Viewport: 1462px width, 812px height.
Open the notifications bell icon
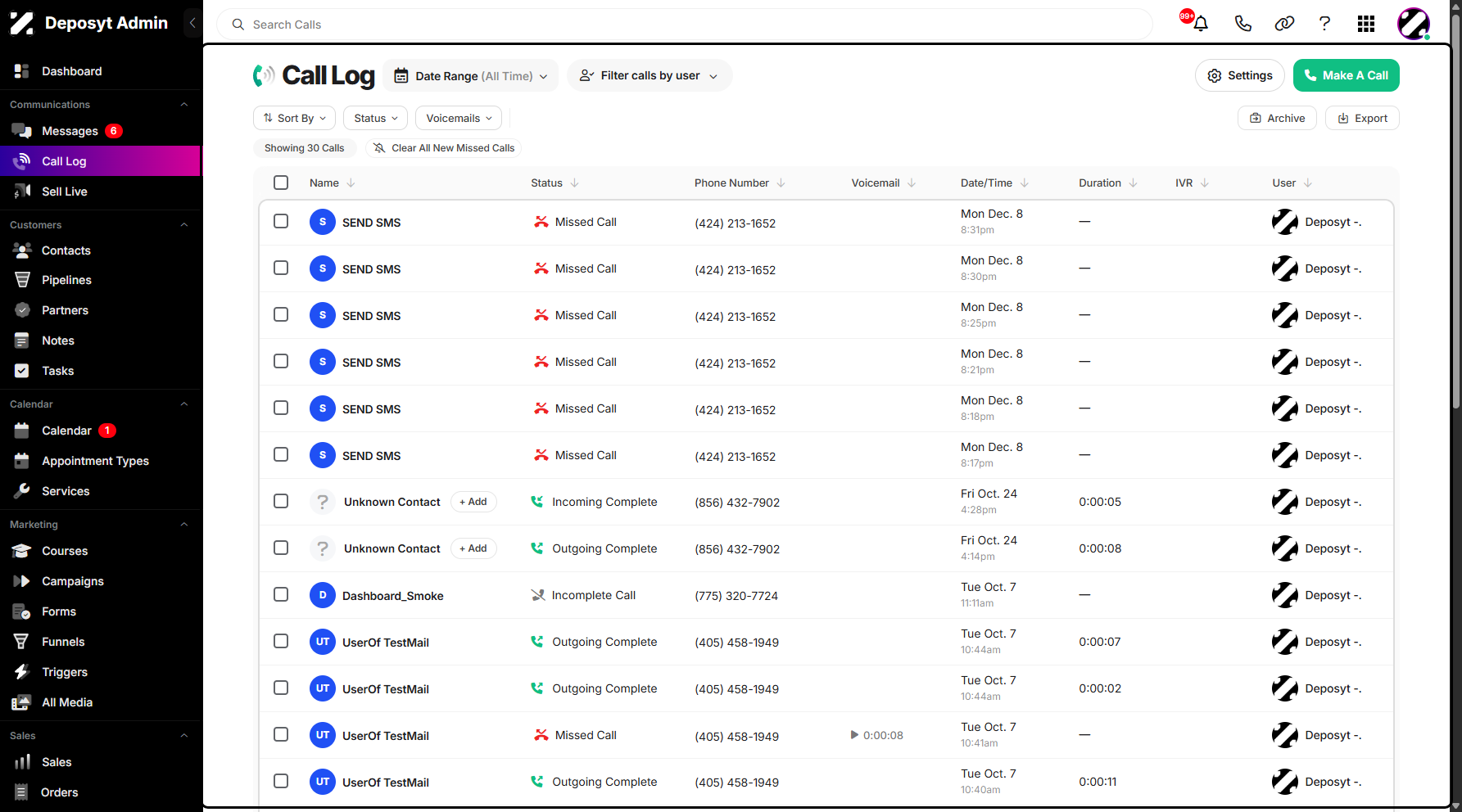point(1201,24)
